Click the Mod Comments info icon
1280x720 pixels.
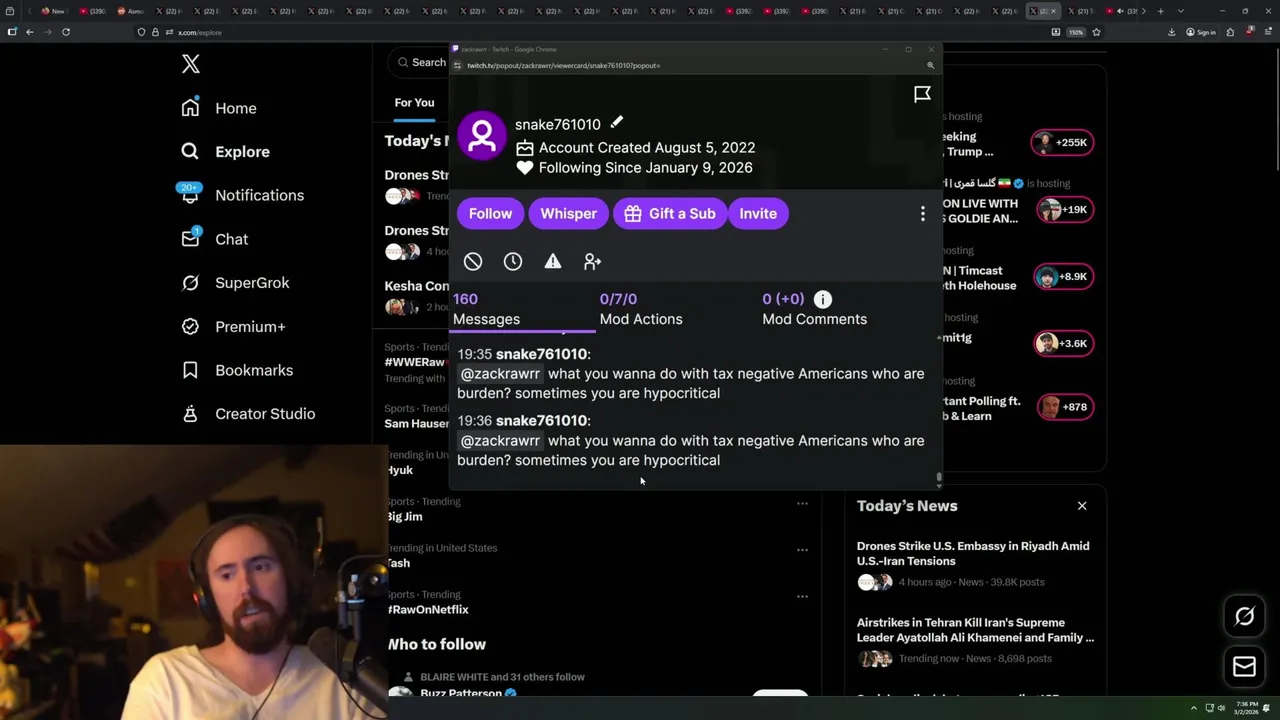click(x=822, y=299)
